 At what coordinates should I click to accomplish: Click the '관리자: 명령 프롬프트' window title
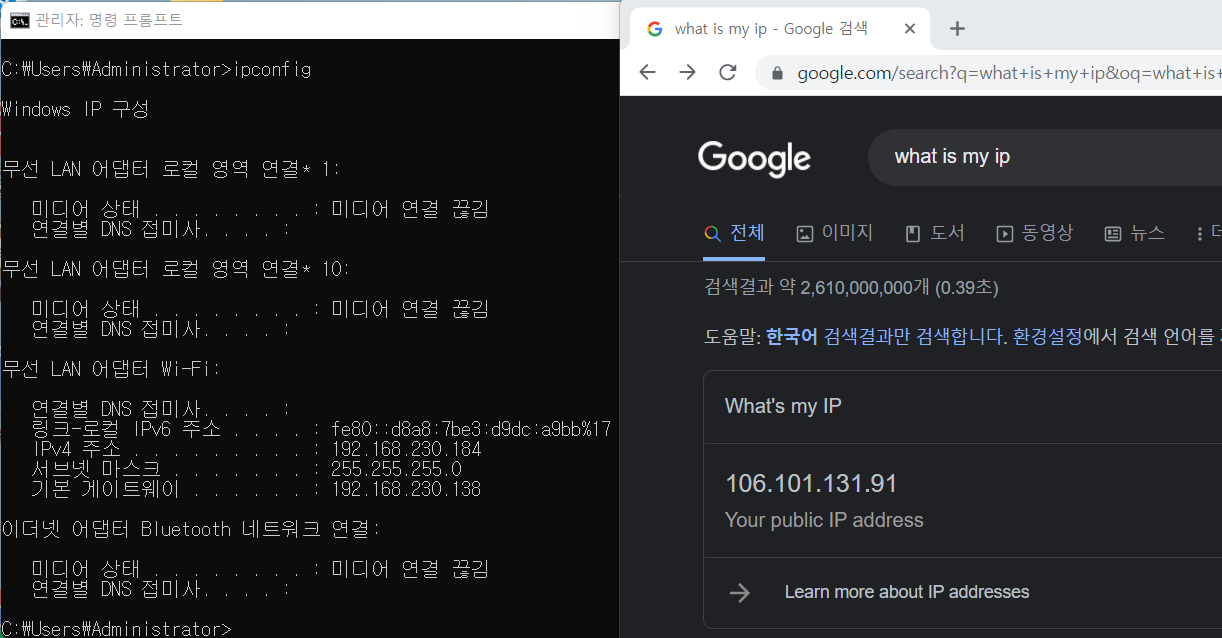point(109,19)
